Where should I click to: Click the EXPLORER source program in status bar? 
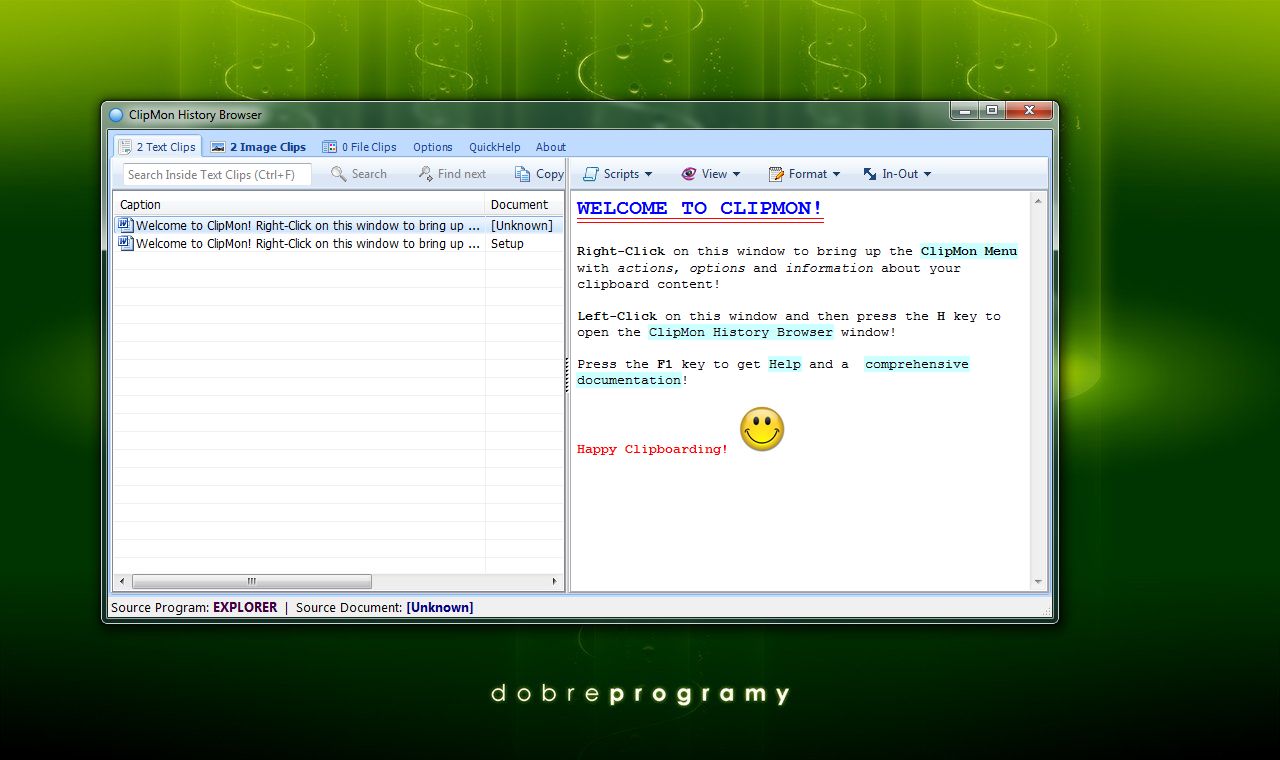(245, 607)
